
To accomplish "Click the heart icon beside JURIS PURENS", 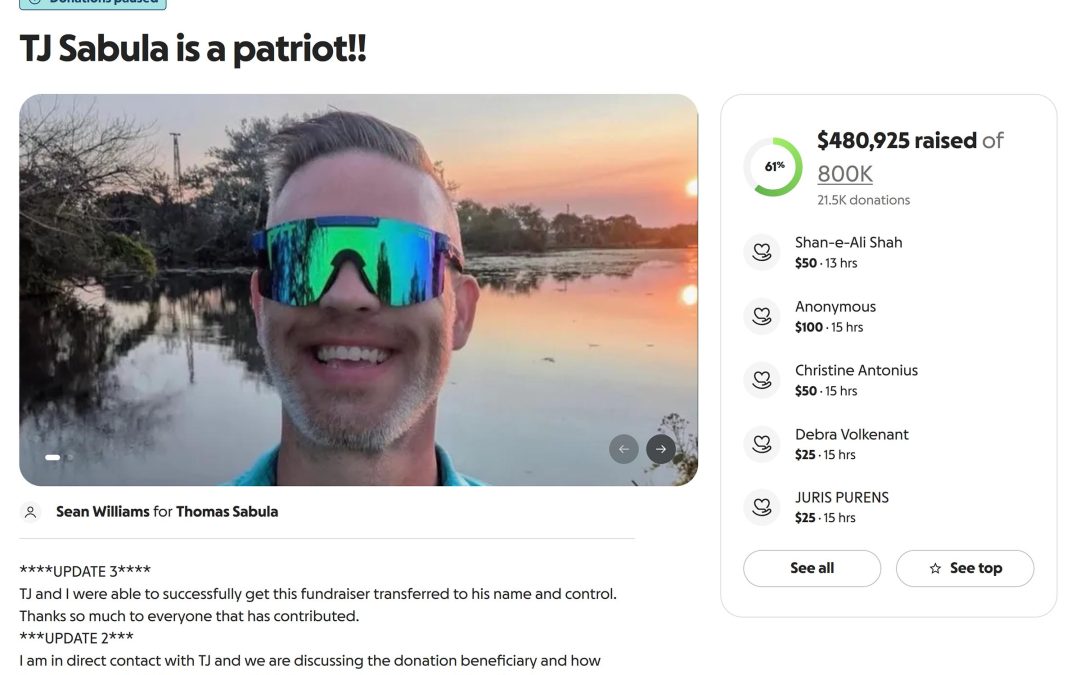I will click(x=762, y=506).
